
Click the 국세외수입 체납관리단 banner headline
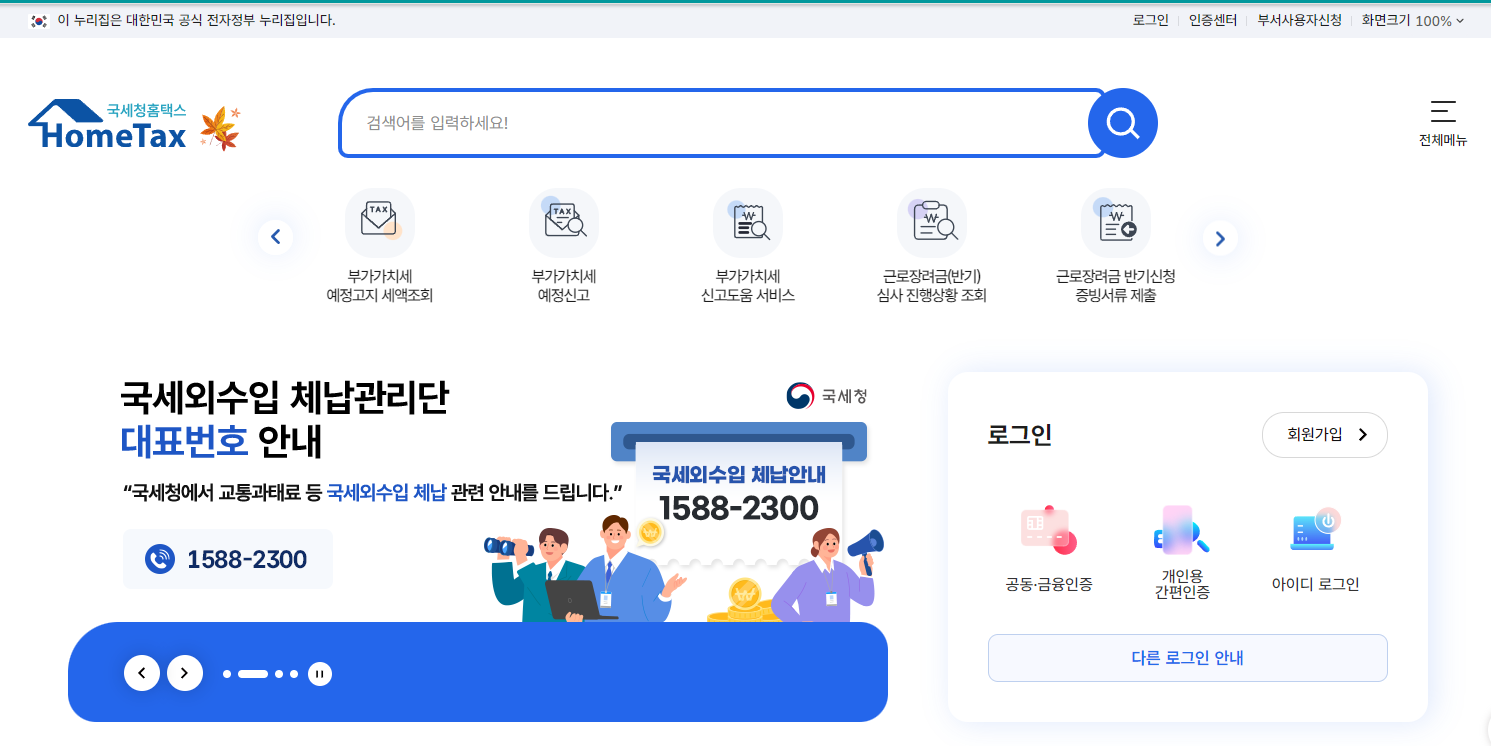(x=285, y=397)
